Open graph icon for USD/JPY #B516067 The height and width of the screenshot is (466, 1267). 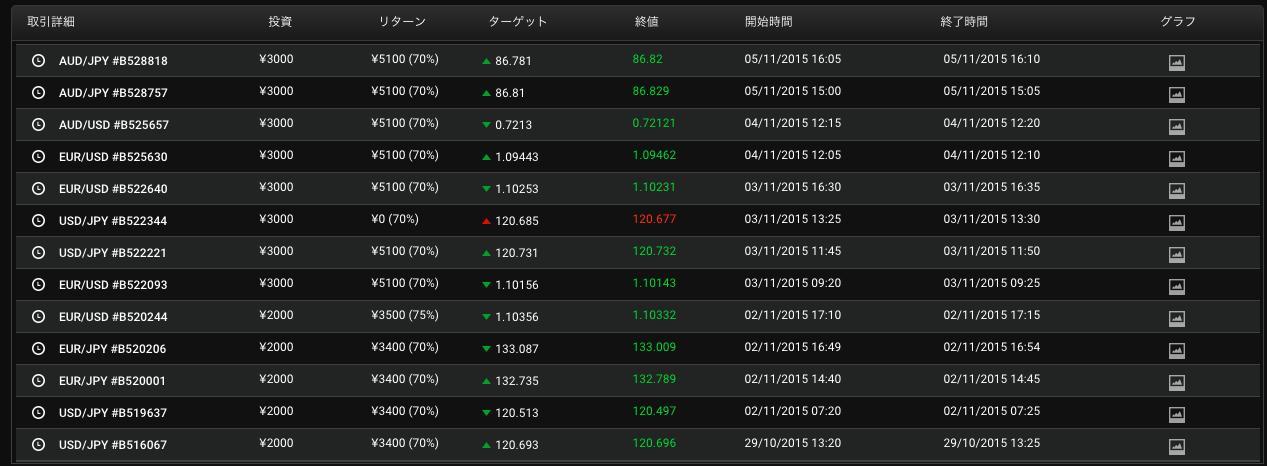click(1177, 446)
